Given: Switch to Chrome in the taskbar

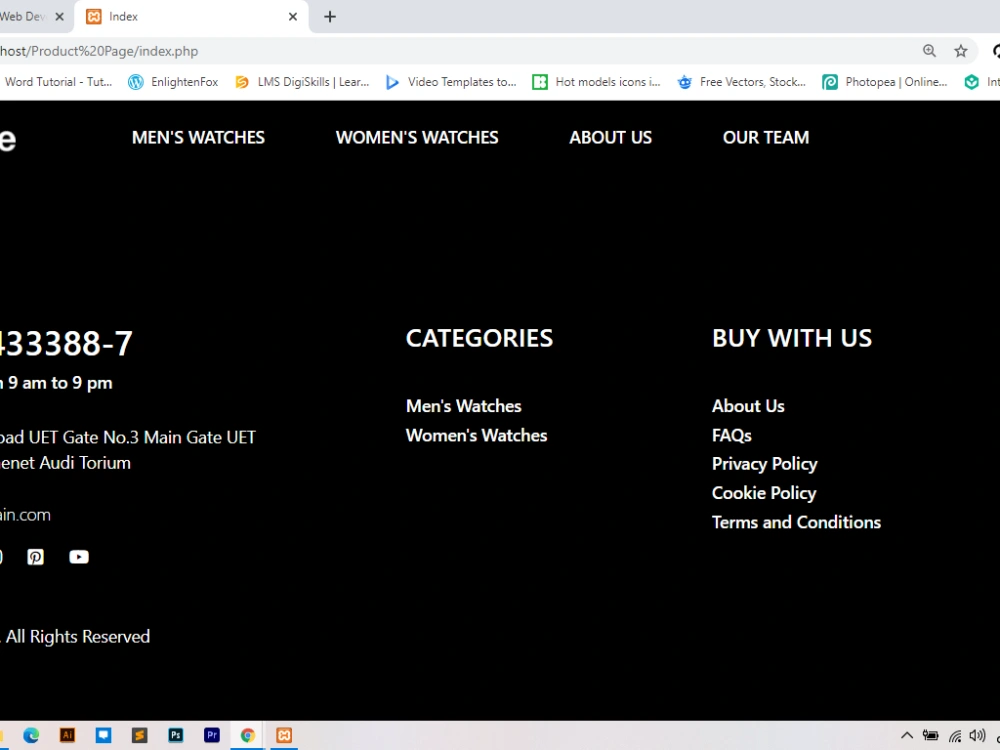Looking at the screenshot, I should [247, 735].
